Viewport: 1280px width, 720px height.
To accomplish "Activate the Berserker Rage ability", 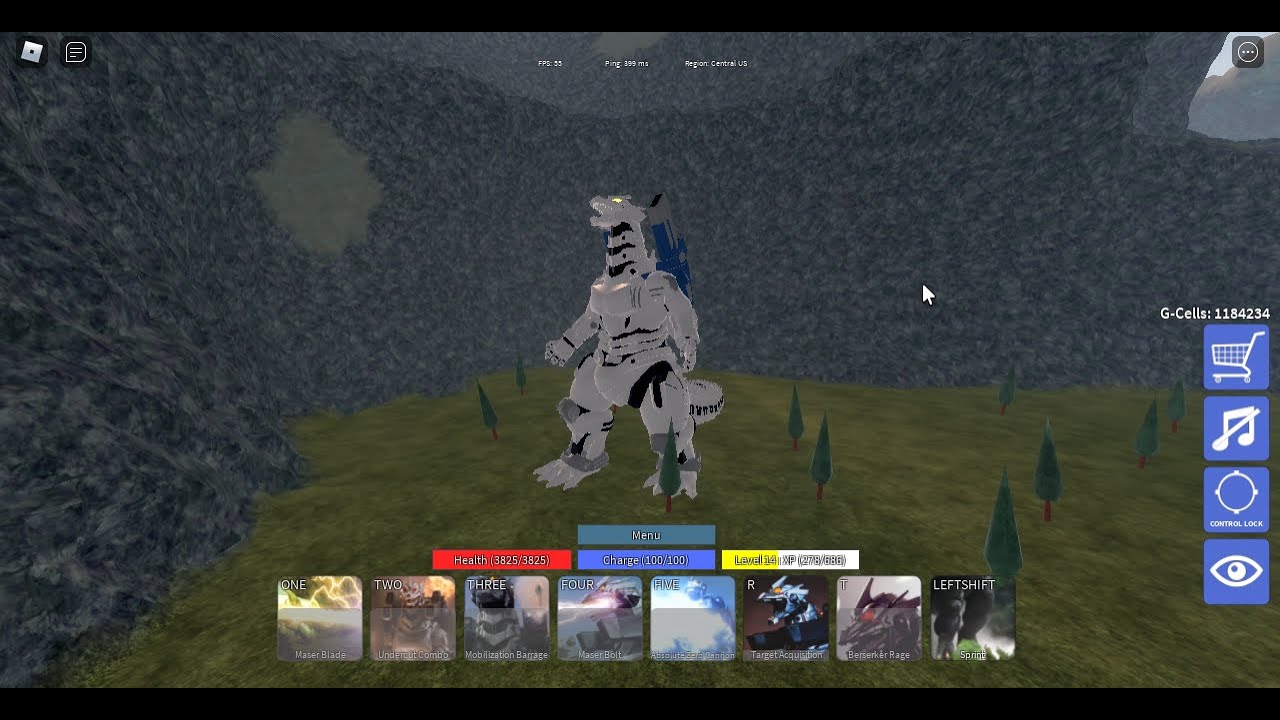I will point(879,618).
